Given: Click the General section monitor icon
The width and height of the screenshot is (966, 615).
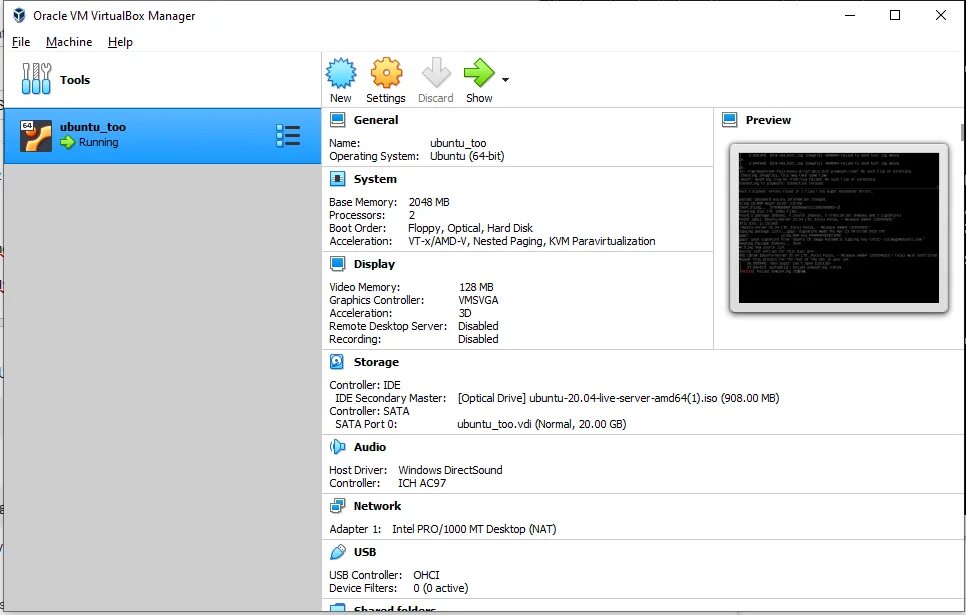Looking at the screenshot, I should 338,120.
